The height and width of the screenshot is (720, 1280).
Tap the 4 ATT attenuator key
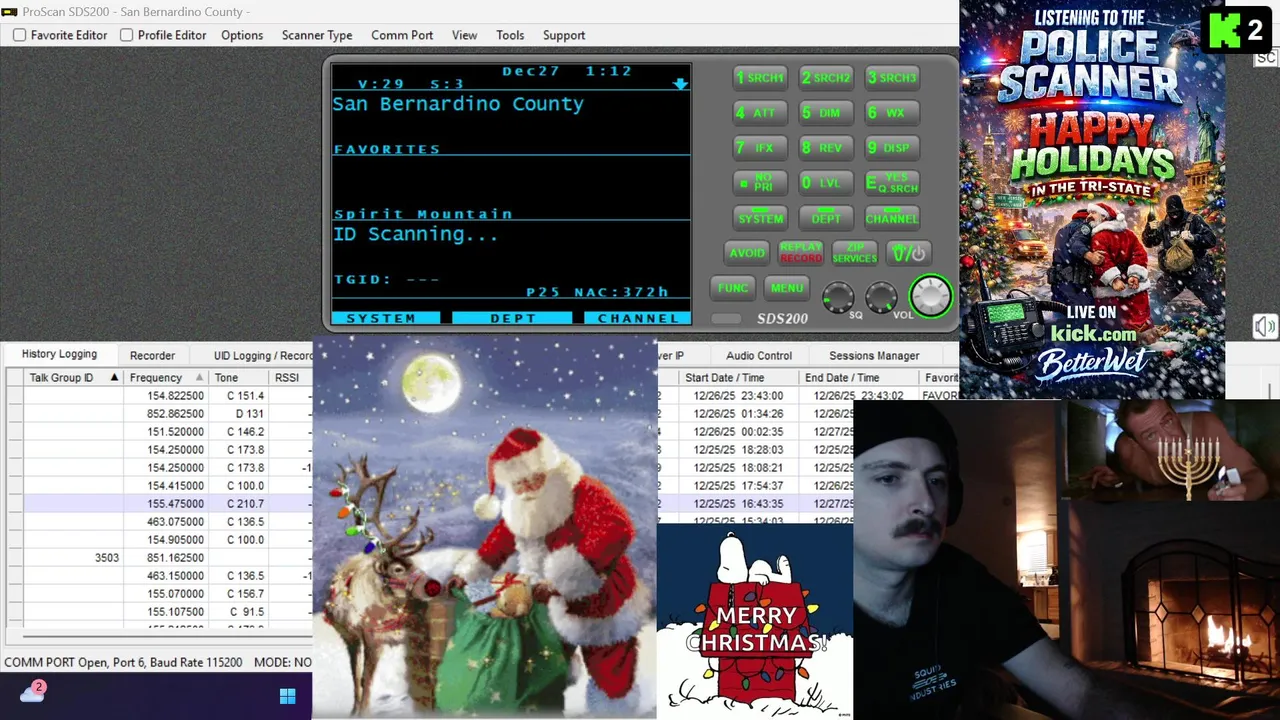pos(761,113)
